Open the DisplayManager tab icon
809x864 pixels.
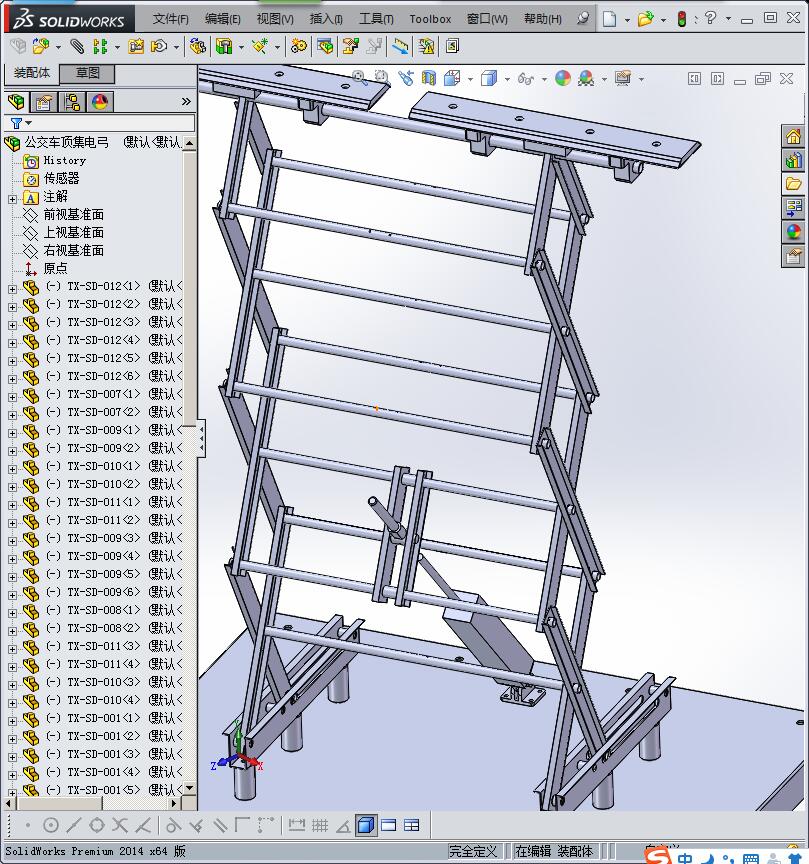pos(100,102)
